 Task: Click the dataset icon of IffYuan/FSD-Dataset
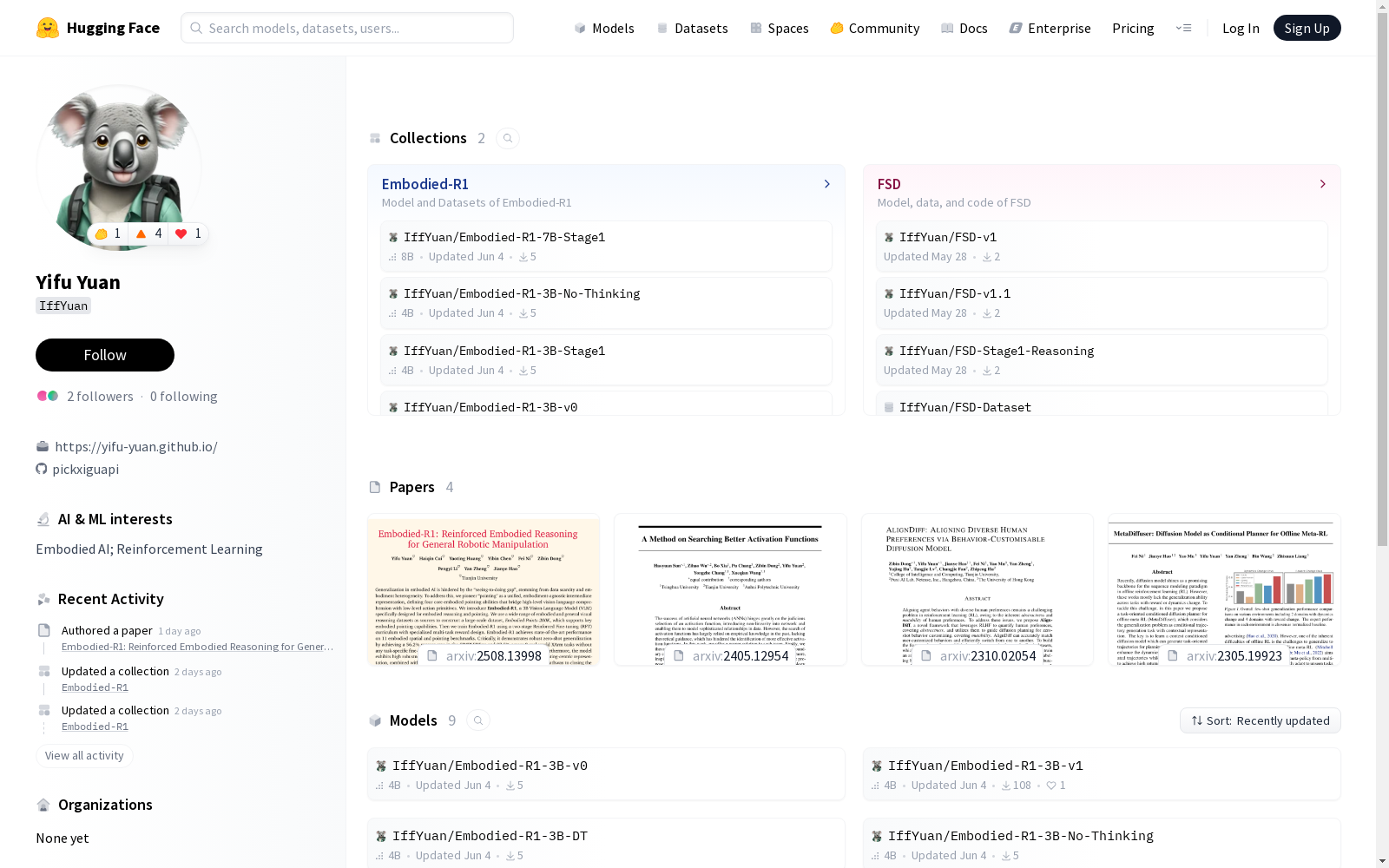[889, 407]
